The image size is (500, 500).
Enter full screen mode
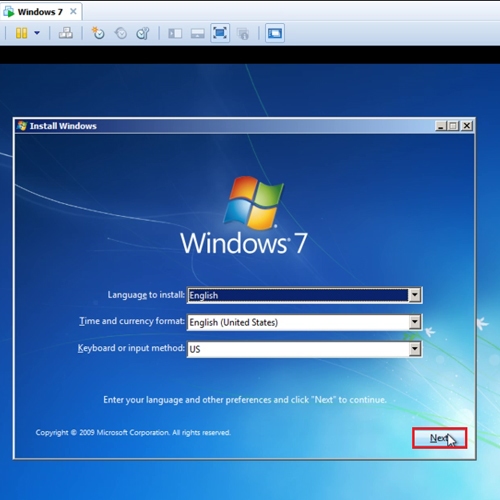(x=220, y=33)
